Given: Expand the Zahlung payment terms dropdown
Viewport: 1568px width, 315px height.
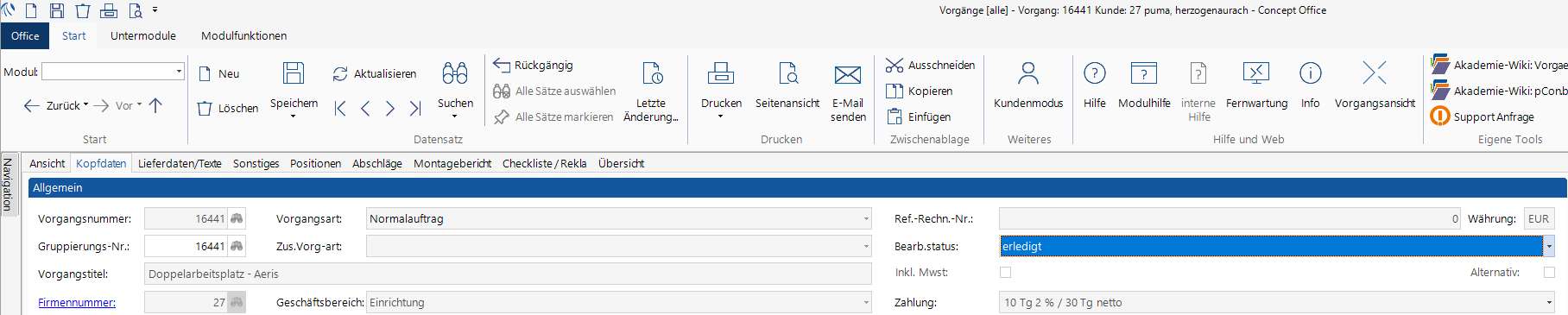Looking at the screenshot, I should 1549,303.
